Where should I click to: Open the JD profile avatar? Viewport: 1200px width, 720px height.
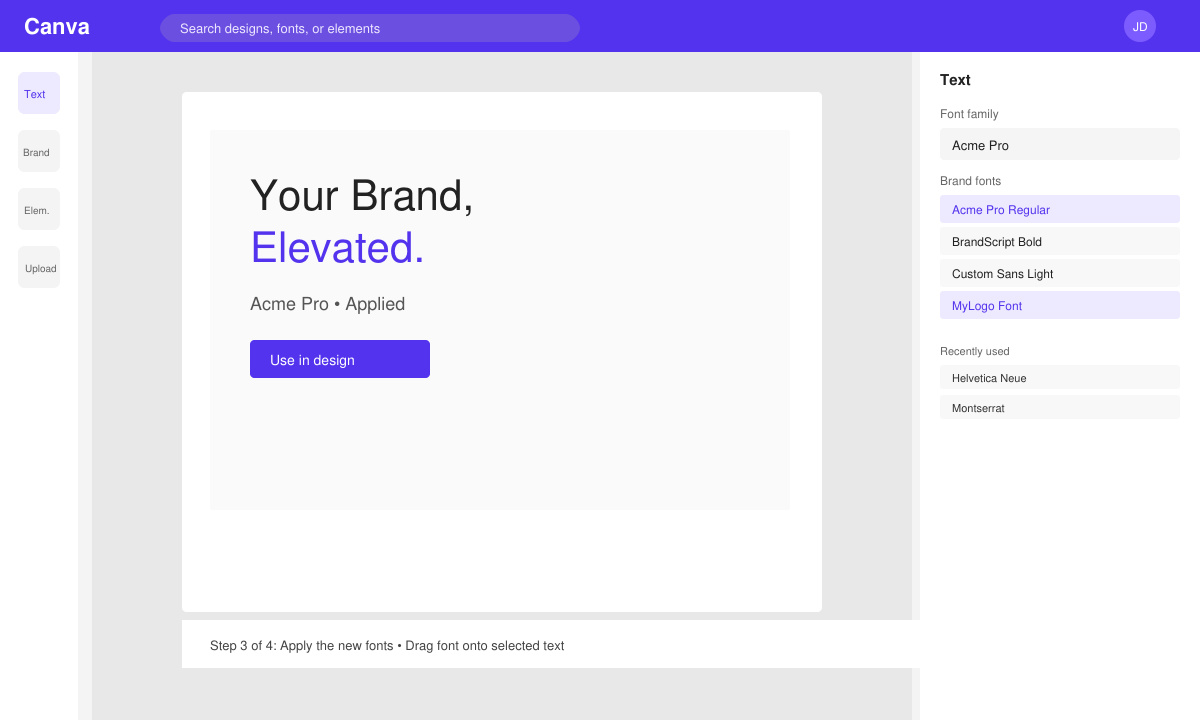tap(1140, 26)
